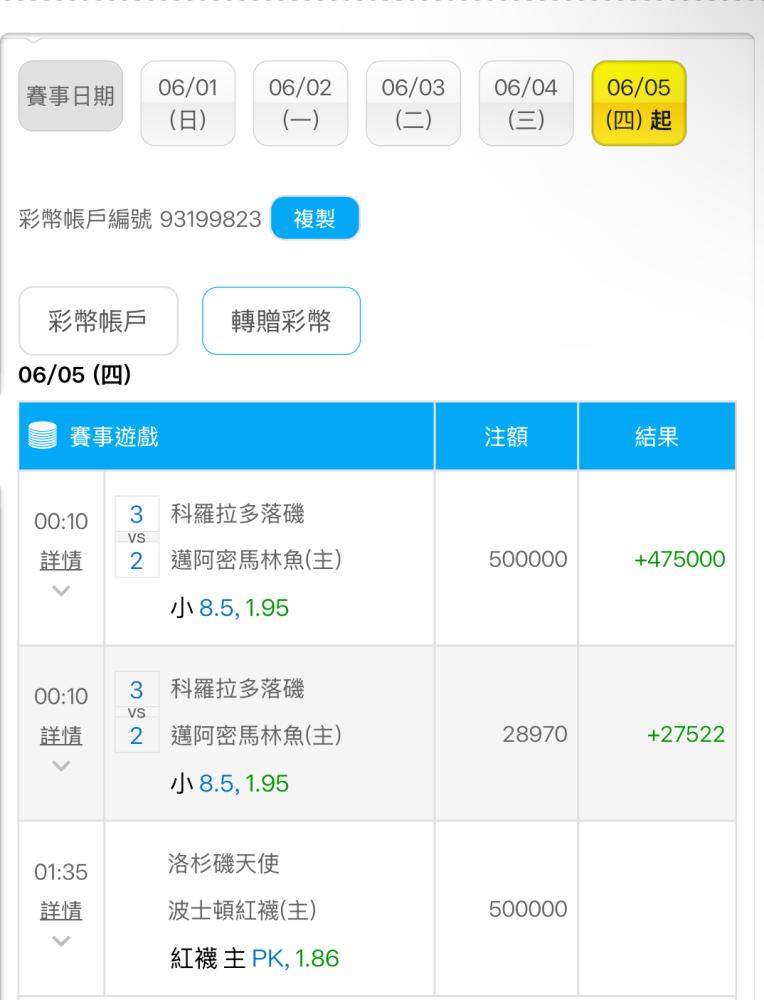Click the 結果 column header
Image resolution: width=764 pixels, height=1000 pixels.
657,436
